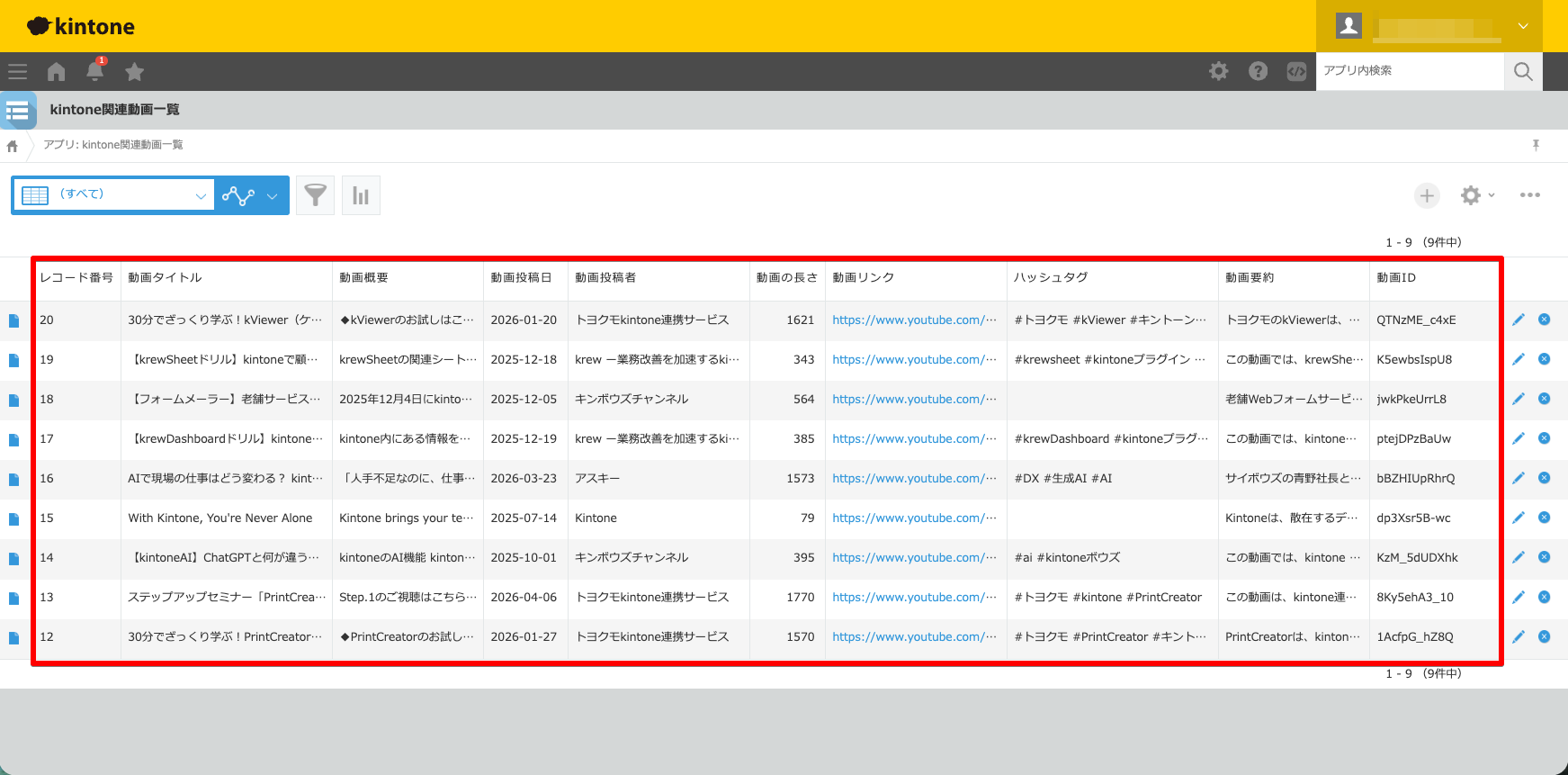
Task: Open the record filter funnel icon
Action: [x=316, y=195]
